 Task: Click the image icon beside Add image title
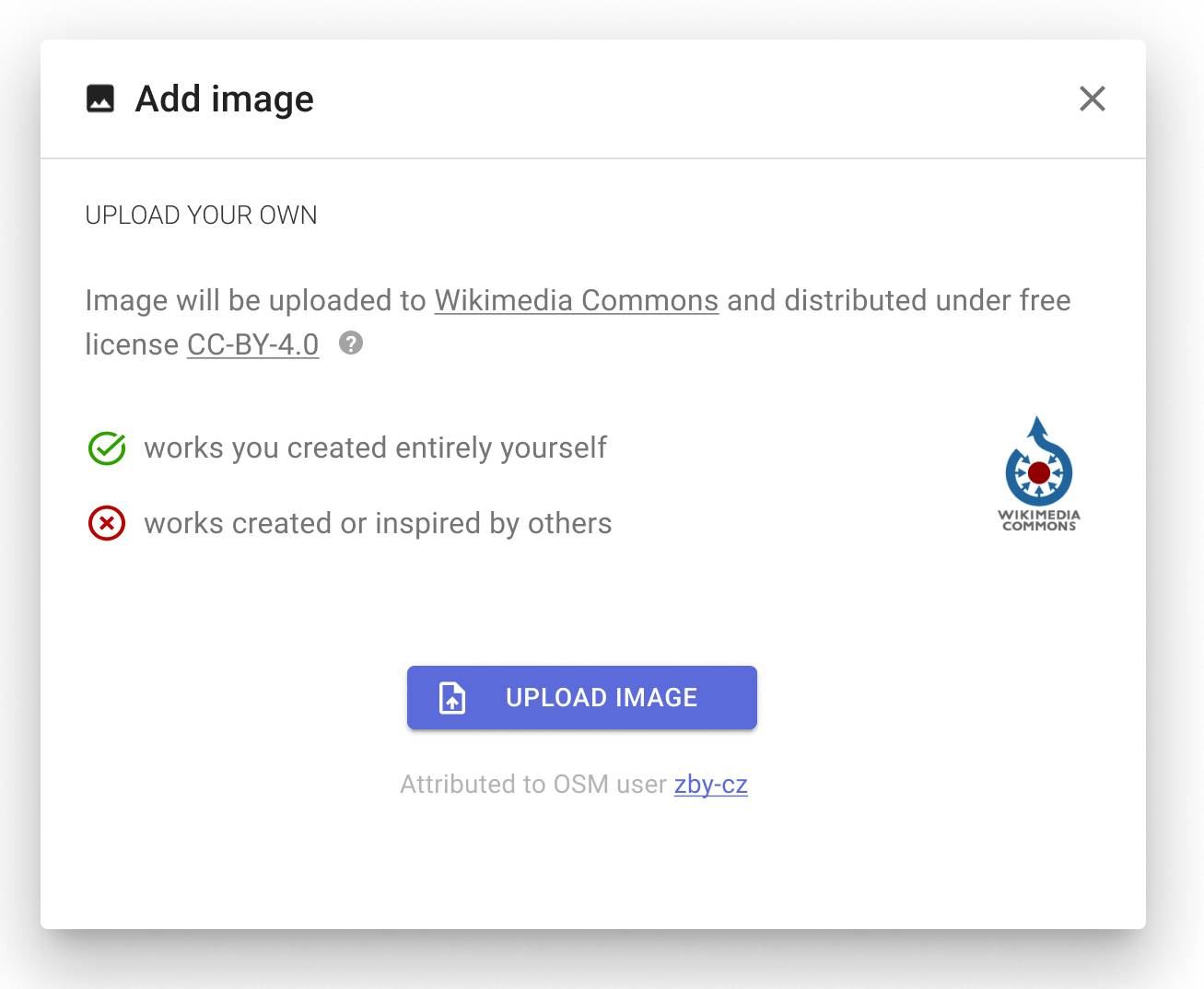tap(100, 99)
